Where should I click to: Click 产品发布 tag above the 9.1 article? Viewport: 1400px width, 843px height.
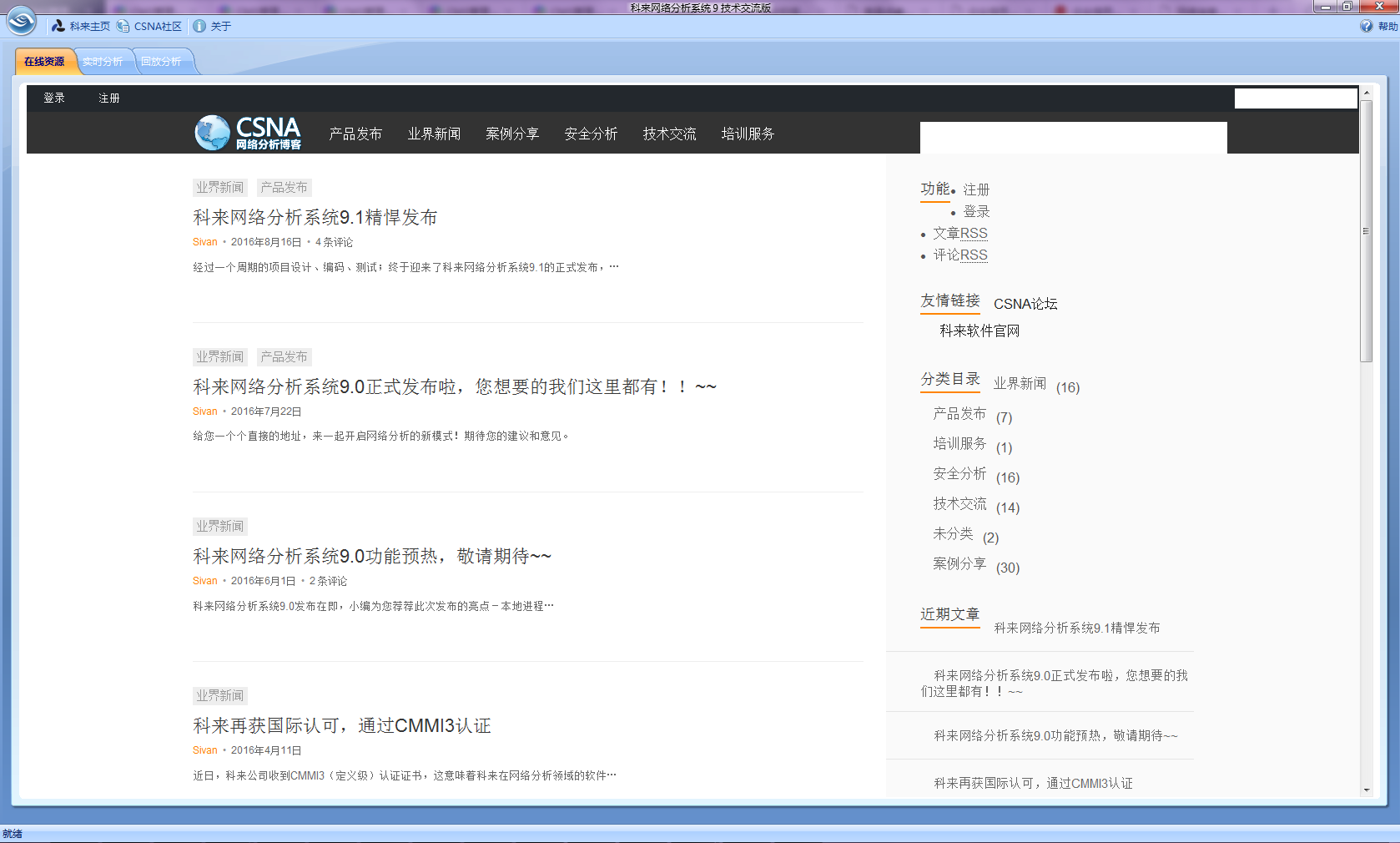point(284,188)
